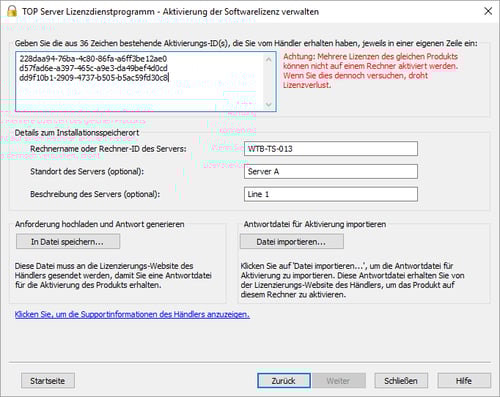Viewport: 500px width, 397px height.
Task: Click the Beschreibung field containing Line 1
Action: [331, 194]
